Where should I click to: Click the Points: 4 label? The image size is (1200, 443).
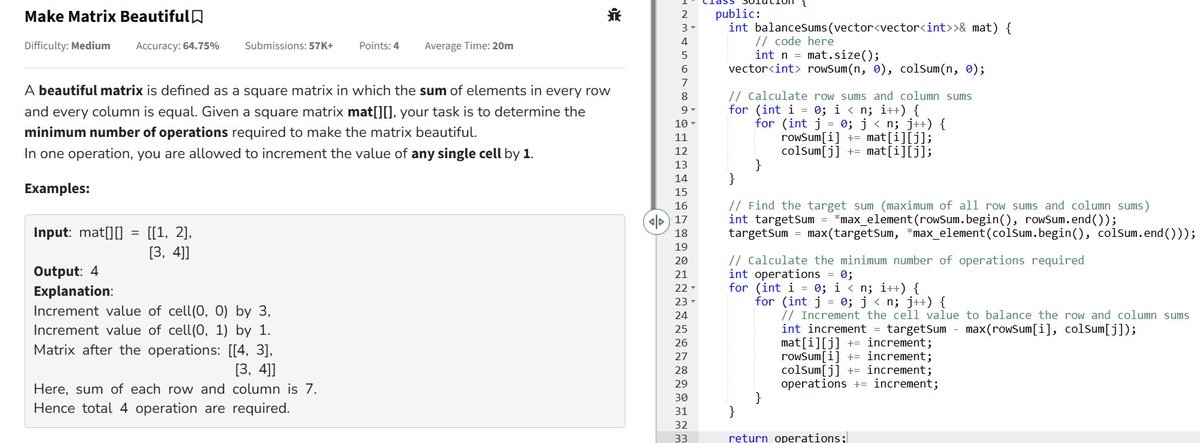379,46
